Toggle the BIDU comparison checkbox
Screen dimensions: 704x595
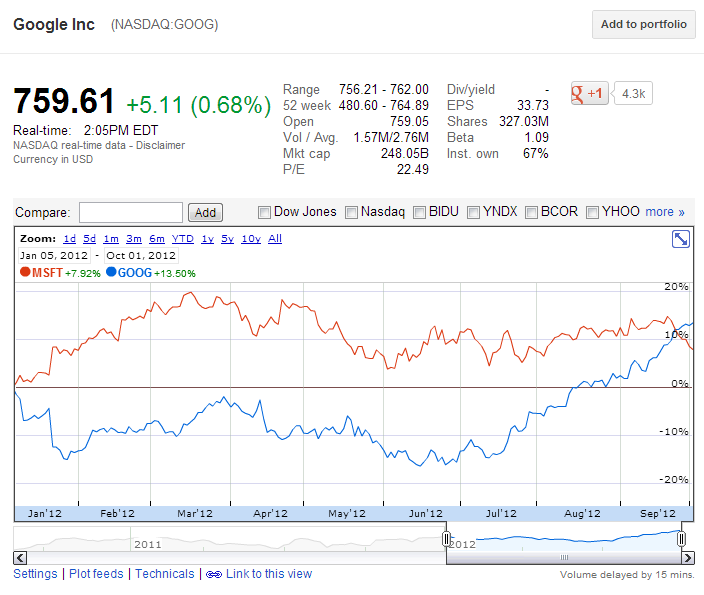[420, 212]
